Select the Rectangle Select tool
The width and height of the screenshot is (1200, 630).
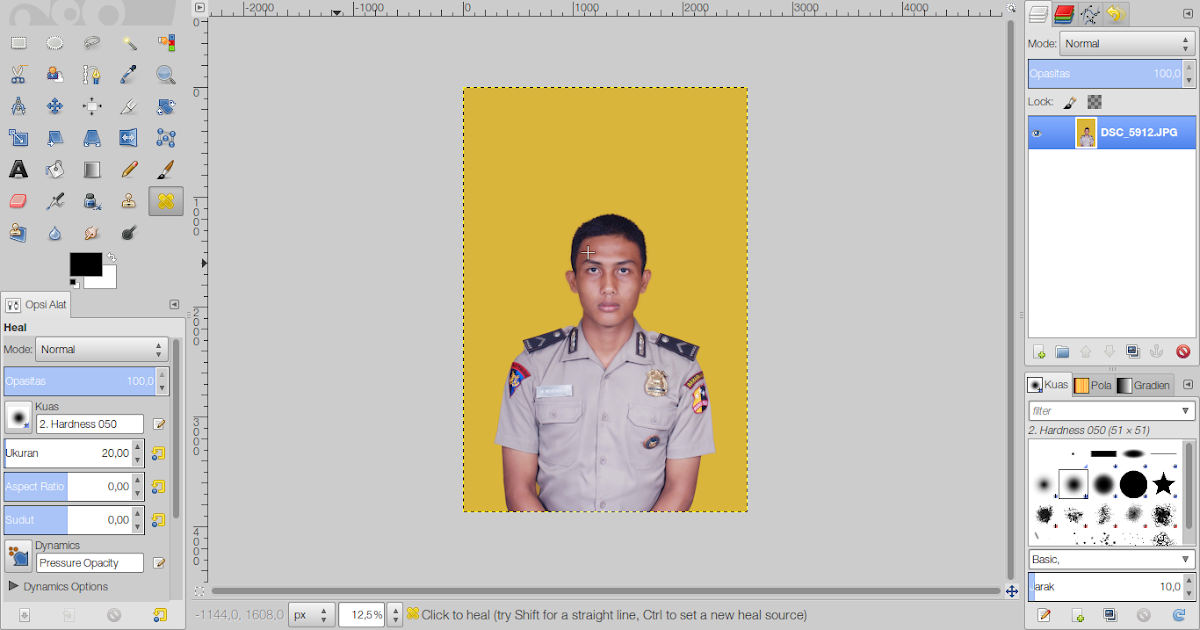point(18,43)
